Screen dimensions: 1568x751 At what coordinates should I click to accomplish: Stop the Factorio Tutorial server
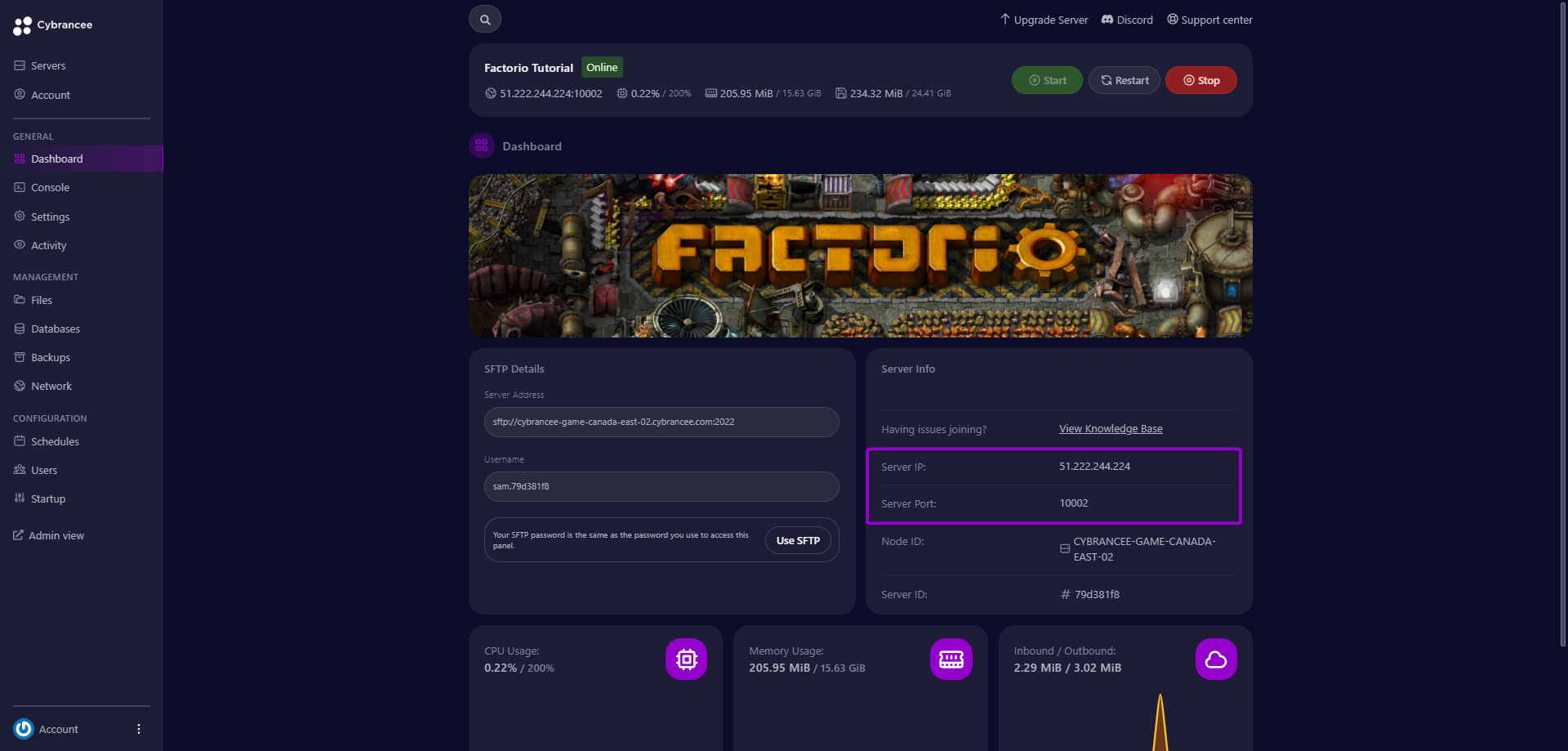(1200, 80)
